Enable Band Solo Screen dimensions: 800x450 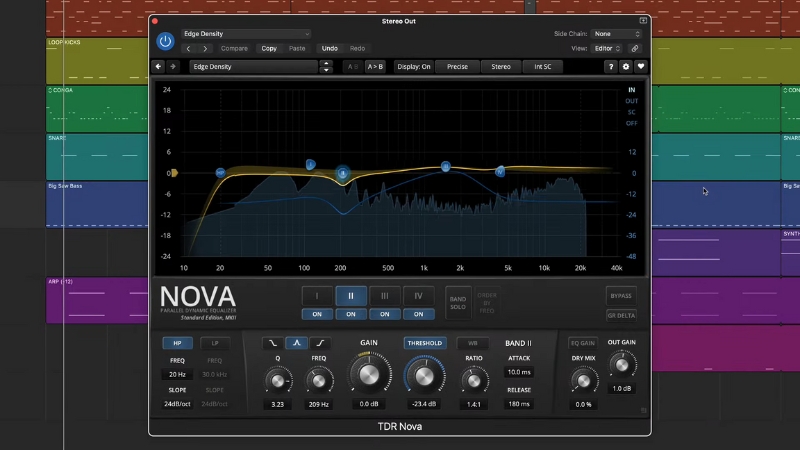[458, 303]
